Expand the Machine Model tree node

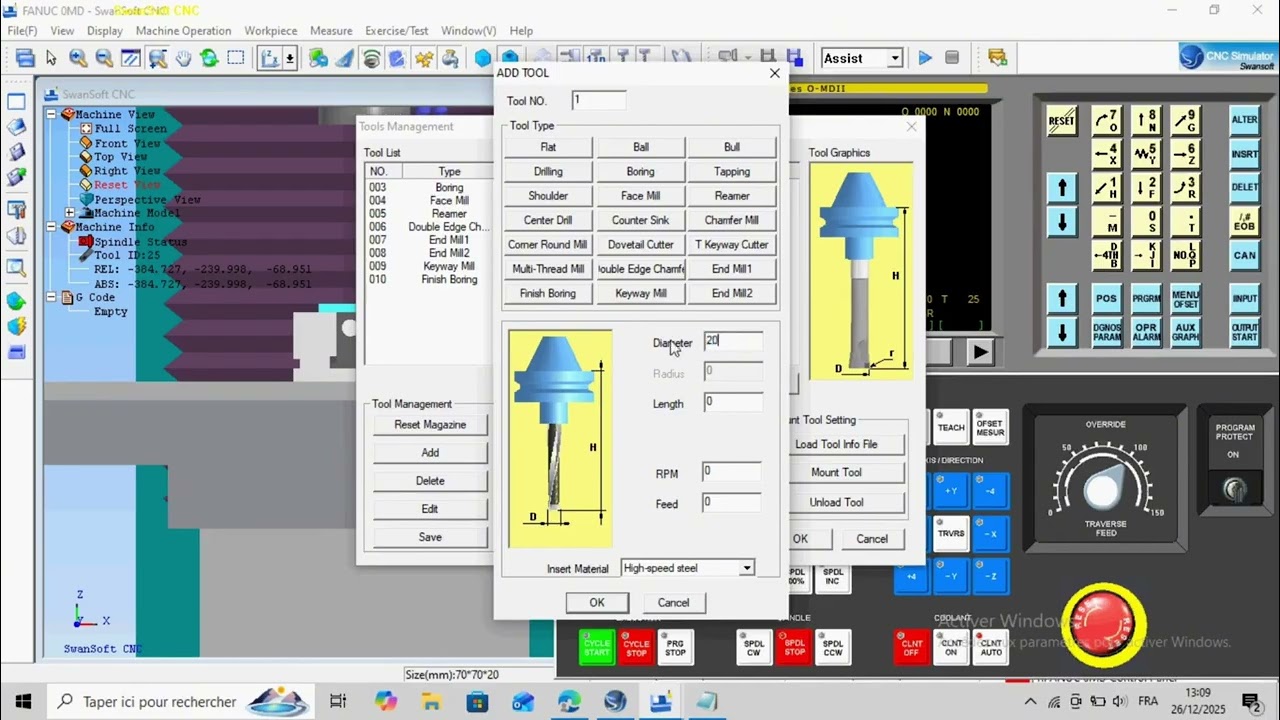(69, 213)
